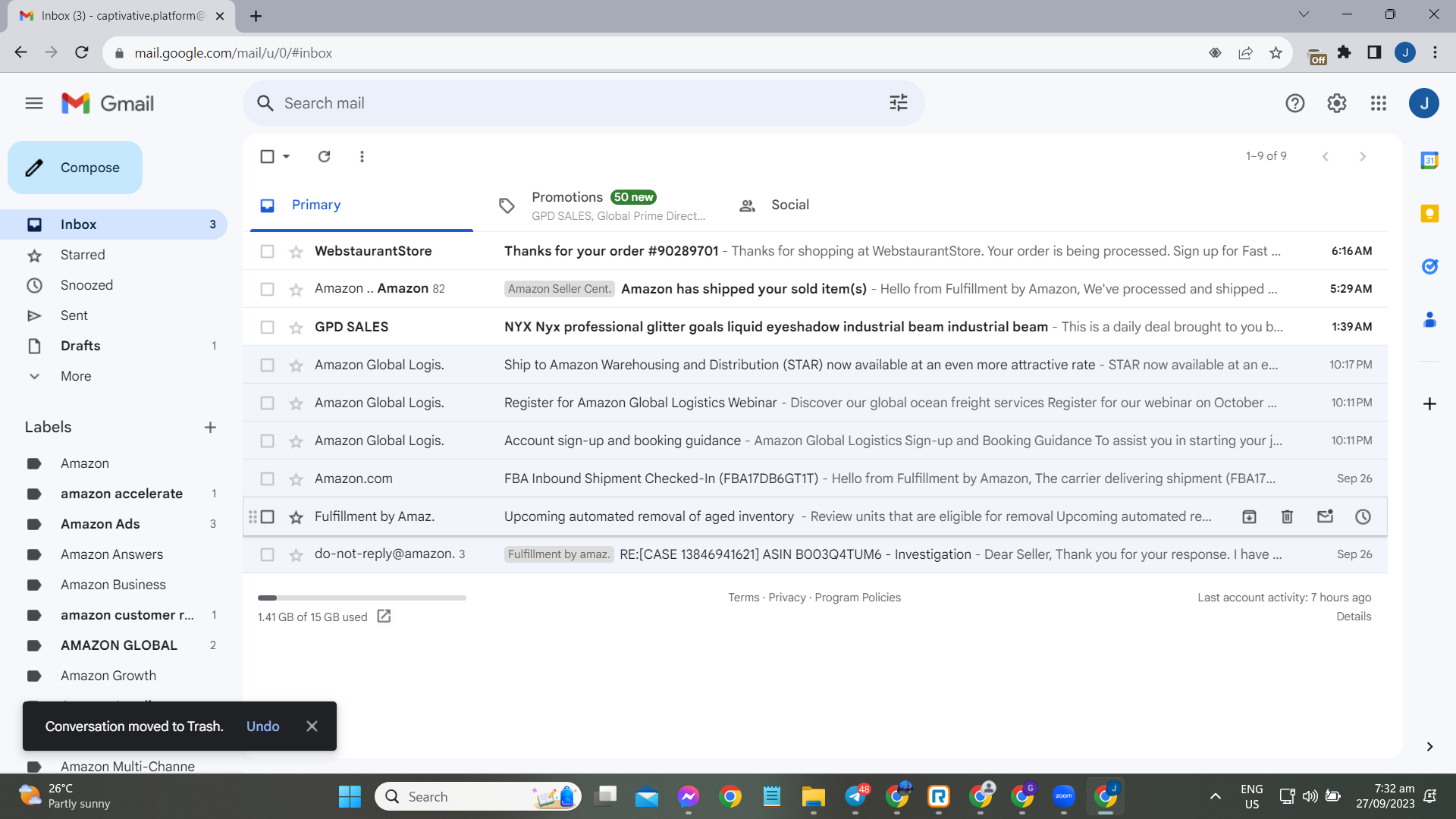This screenshot has height=819, width=1456.
Task: Open the select-all dropdown arrow
Action: 286,156
